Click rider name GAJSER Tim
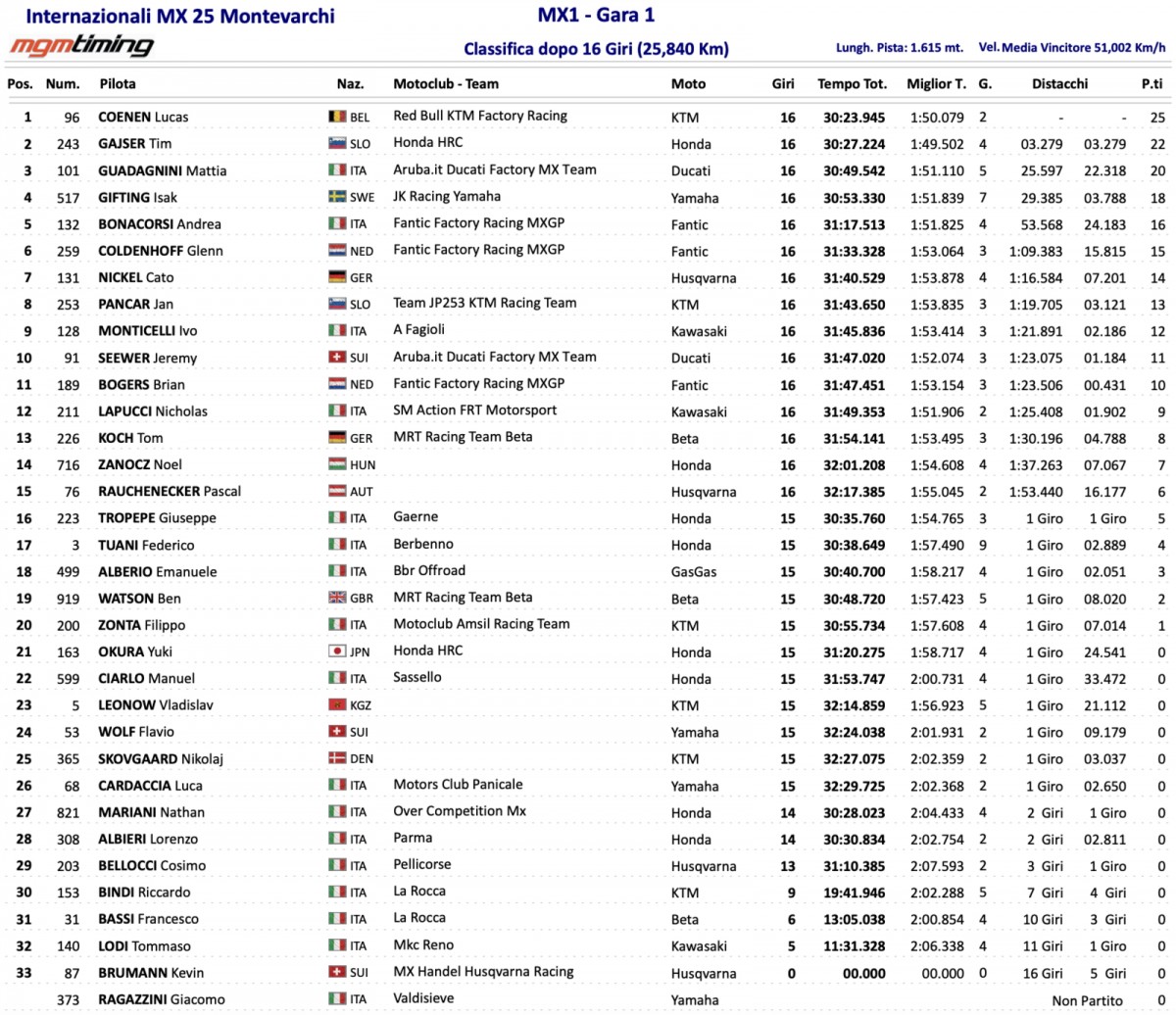The width and height of the screenshot is (1176, 1015). click(x=135, y=144)
